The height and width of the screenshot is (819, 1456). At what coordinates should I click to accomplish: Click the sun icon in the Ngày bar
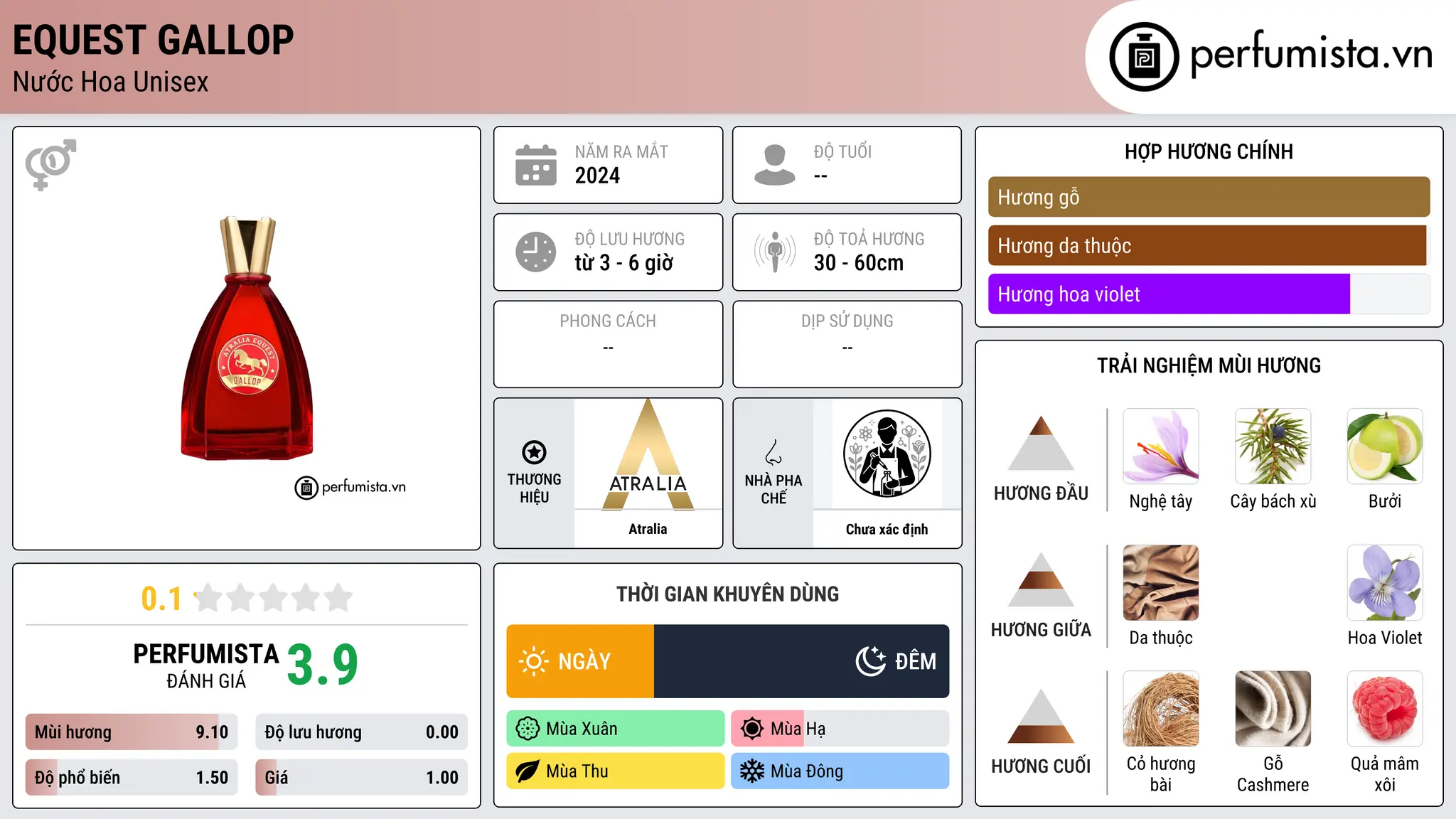point(534,661)
